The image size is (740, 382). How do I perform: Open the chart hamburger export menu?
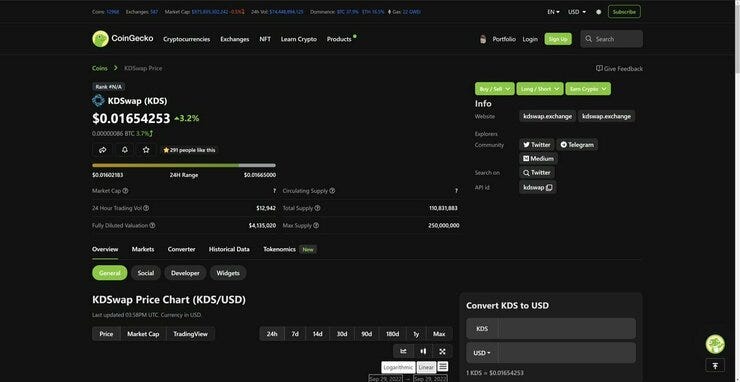pos(443,366)
